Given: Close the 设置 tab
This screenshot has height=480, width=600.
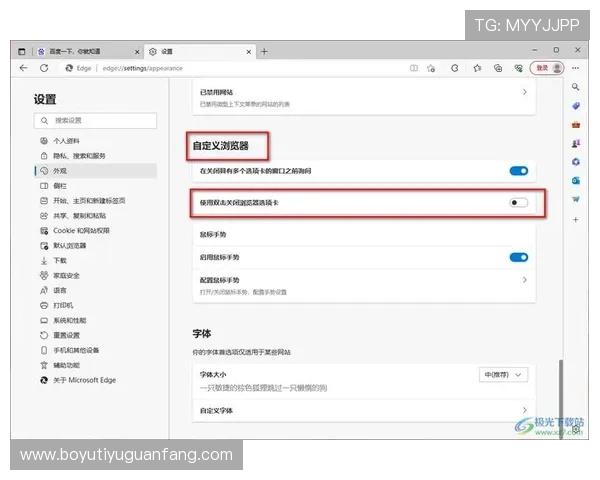Looking at the screenshot, I should [x=249, y=51].
